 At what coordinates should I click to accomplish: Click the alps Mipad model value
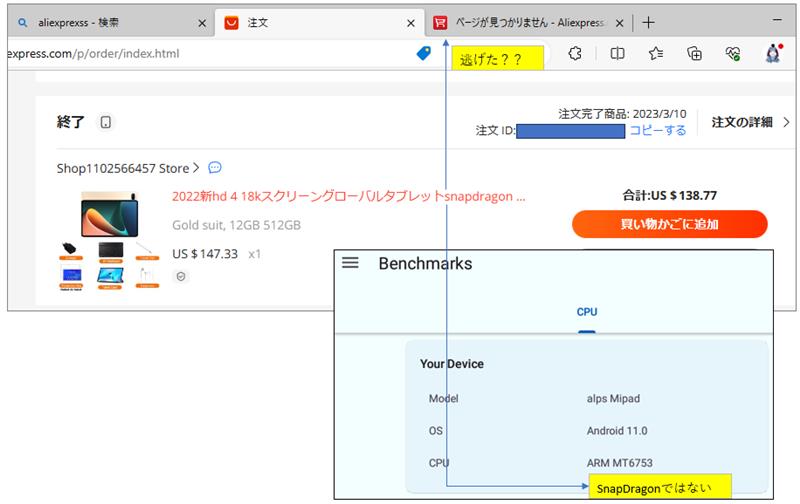pos(613,399)
